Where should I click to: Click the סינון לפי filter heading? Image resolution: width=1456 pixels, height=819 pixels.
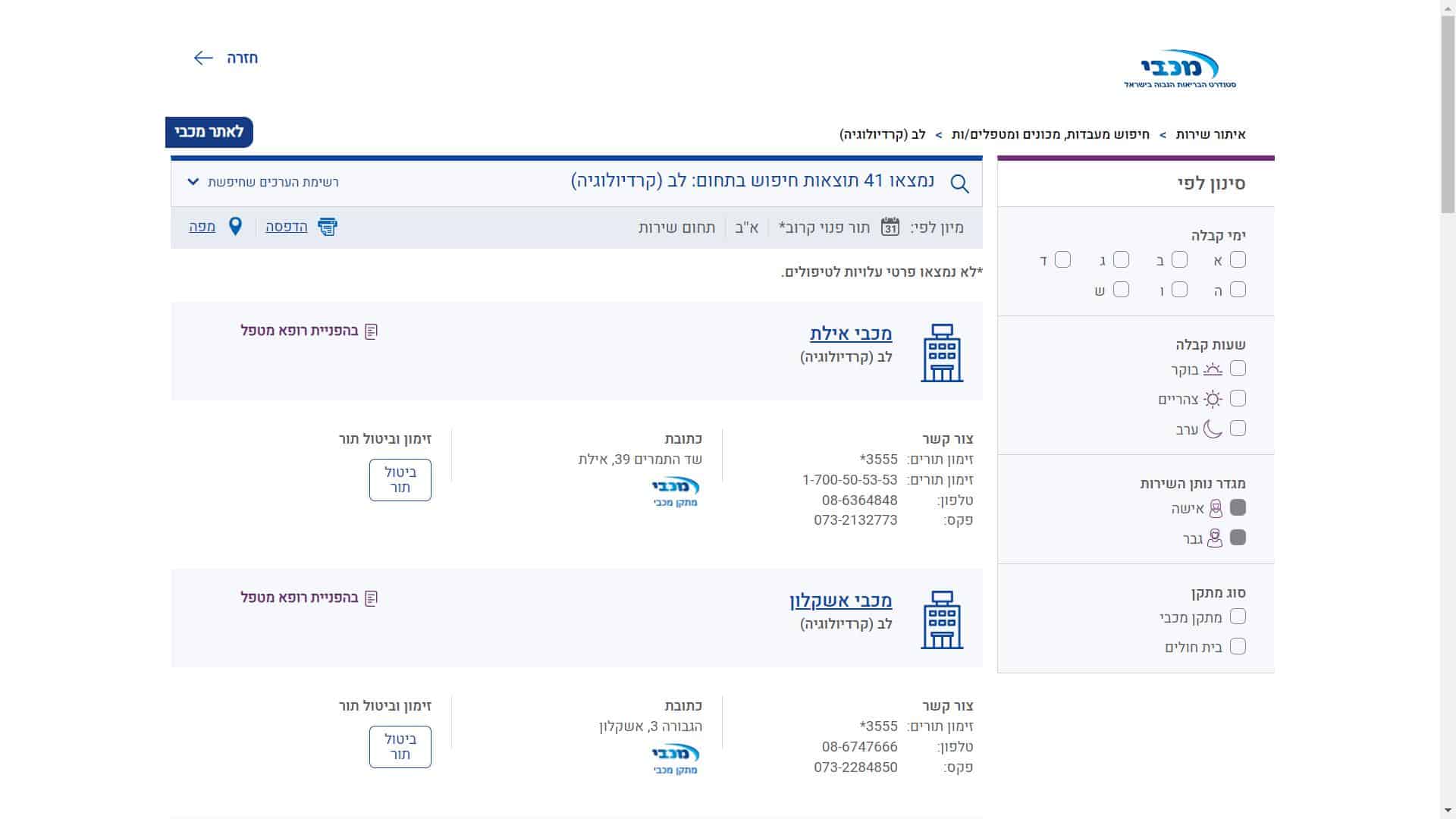(x=1211, y=184)
